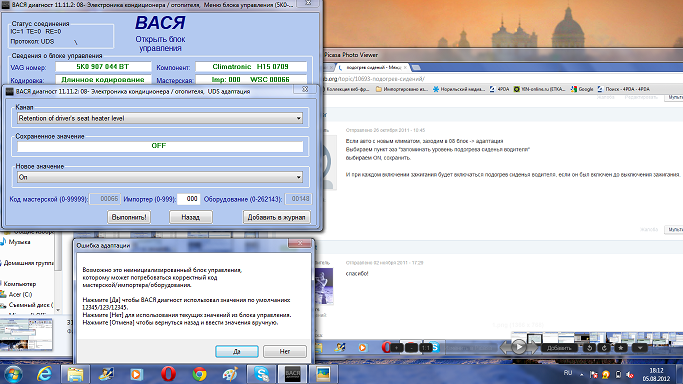Image resolution: width=683 pixels, height=384 pixels.
Task: Launch Google Chrome from taskbar
Action: [199, 374]
